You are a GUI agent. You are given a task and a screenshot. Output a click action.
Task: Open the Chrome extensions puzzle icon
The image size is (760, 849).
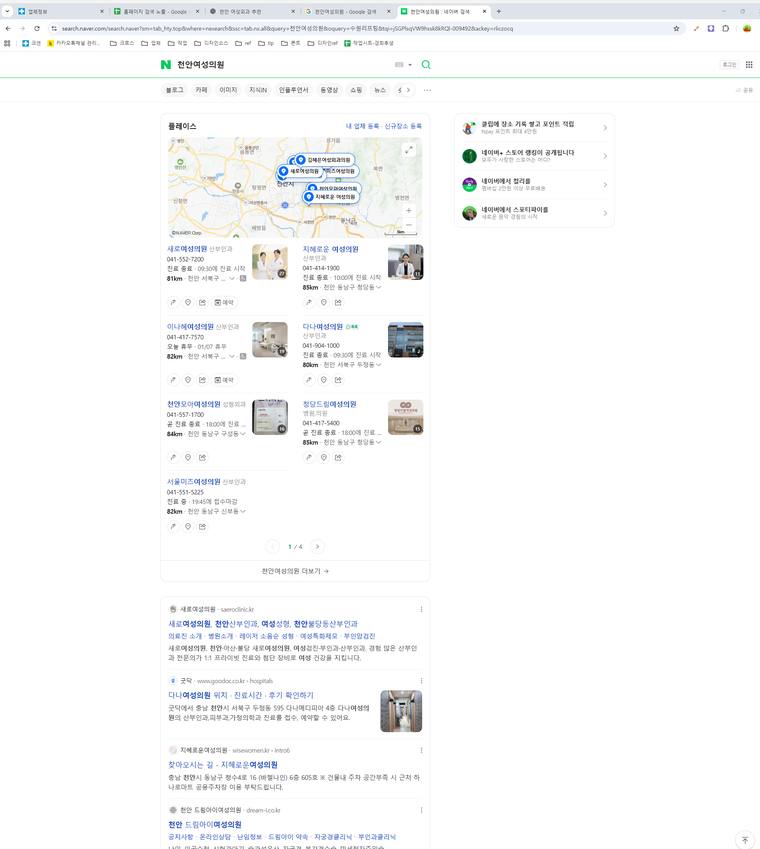[725, 28]
